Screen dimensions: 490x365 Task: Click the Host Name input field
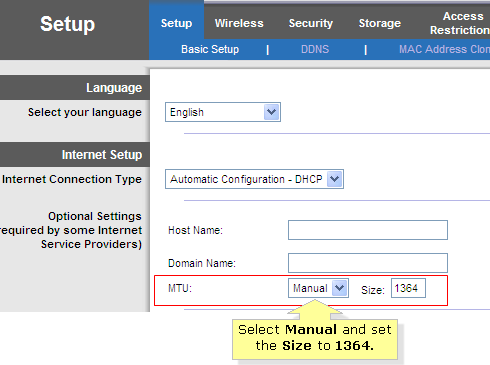point(368,230)
